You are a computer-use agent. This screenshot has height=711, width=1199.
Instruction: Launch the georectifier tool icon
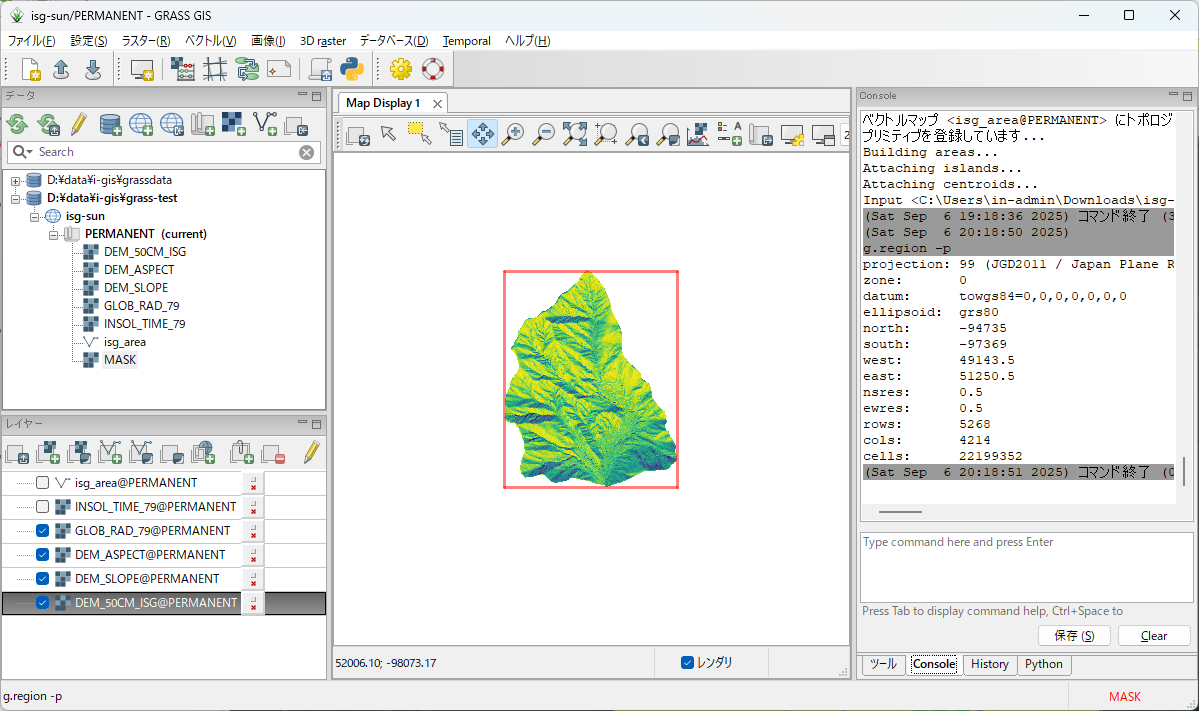215,70
